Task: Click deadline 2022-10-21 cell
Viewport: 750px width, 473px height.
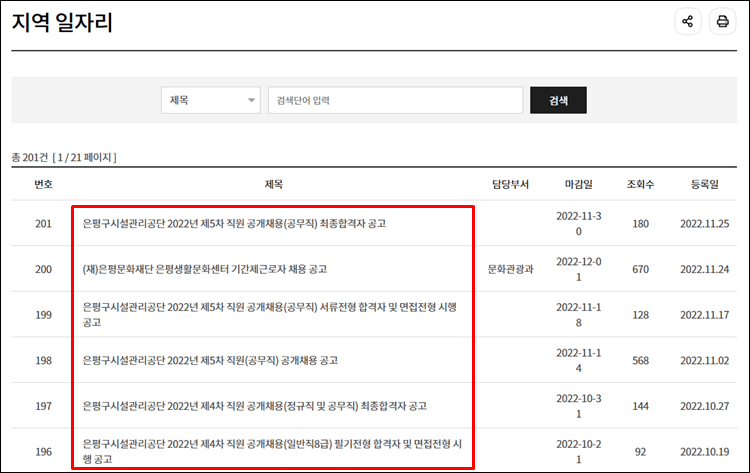Action: (x=579, y=452)
